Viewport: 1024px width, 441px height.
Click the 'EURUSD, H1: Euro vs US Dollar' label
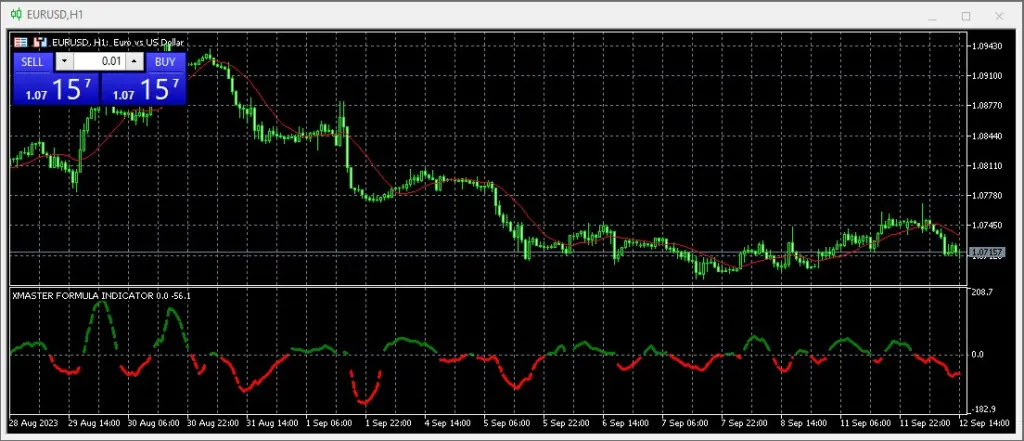[118, 42]
